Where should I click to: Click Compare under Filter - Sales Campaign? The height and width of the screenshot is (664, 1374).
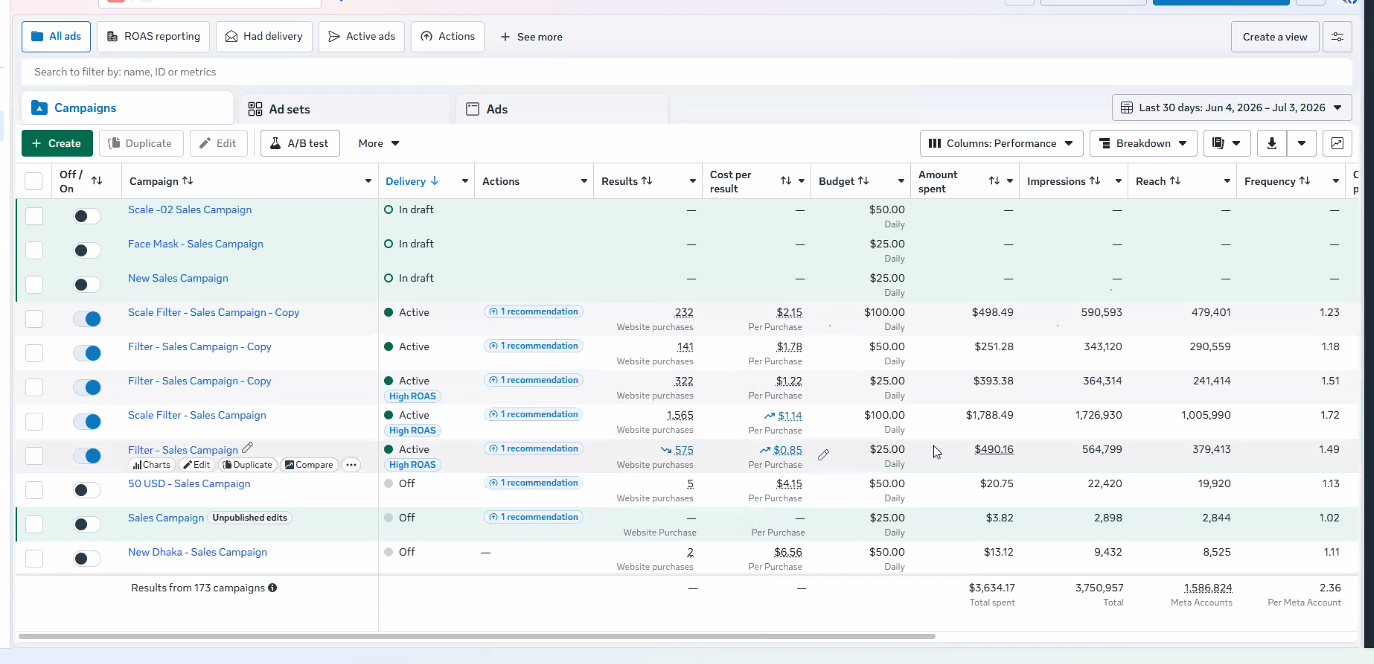(309, 465)
